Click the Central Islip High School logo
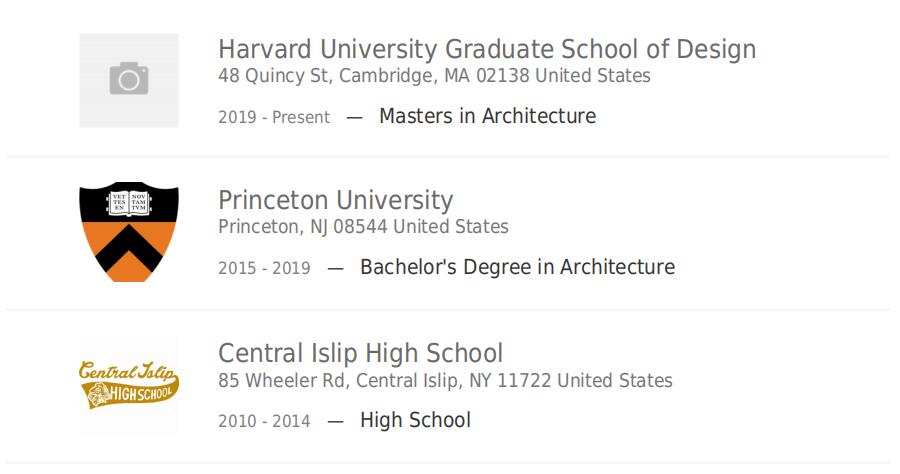The image size is (900, 474). (129, 384)
